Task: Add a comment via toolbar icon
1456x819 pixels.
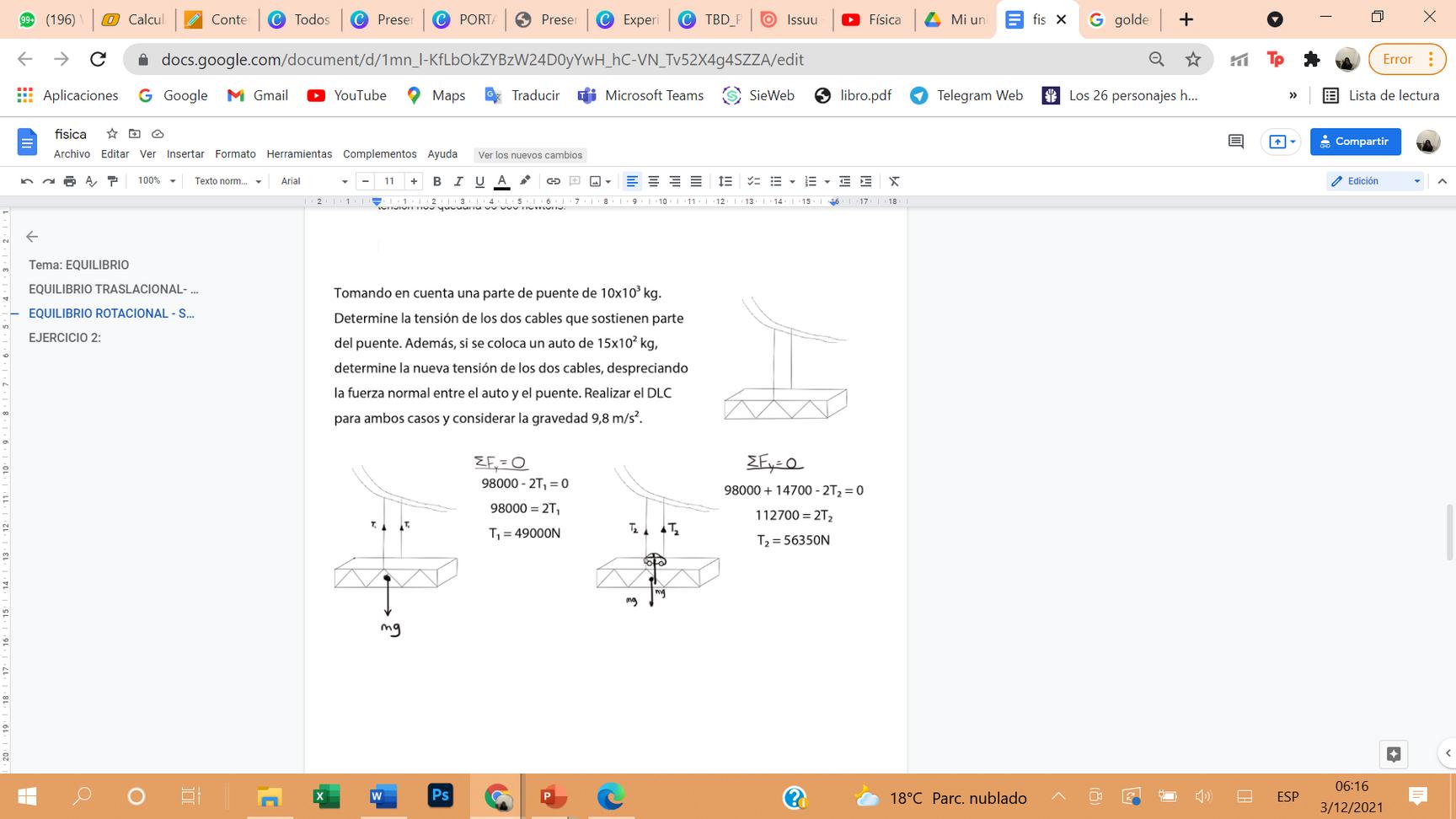Action: pyautogui.click(x=575, y=181)
